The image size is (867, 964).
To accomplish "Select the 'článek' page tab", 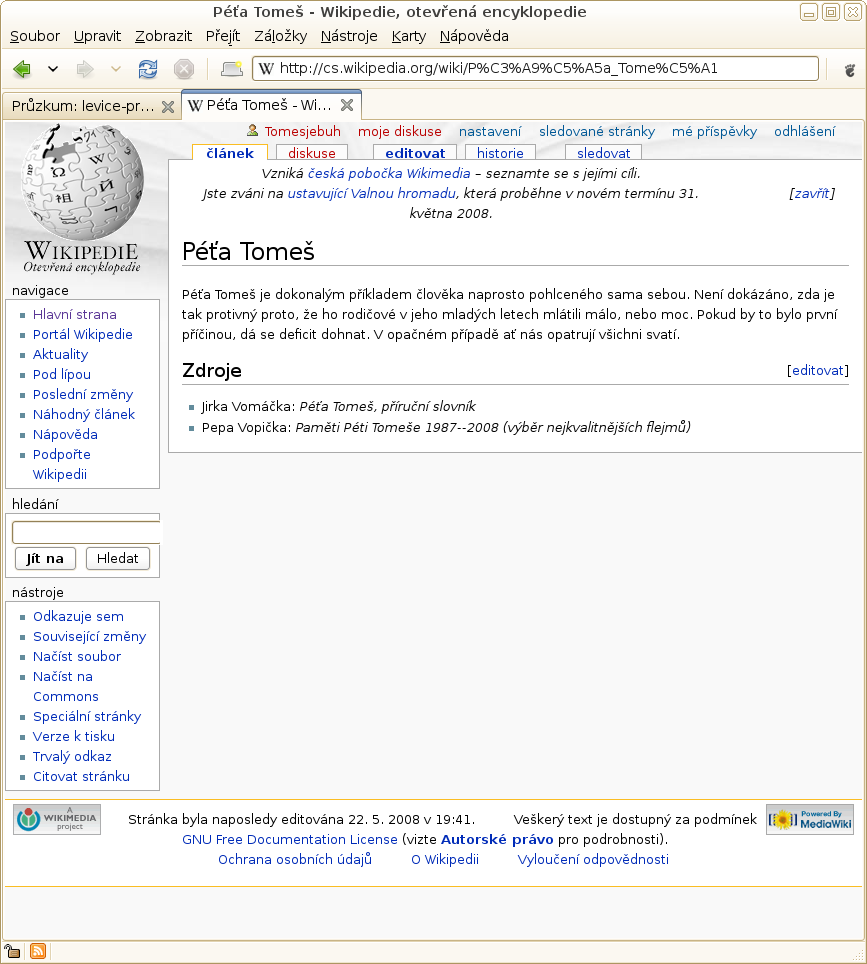I will coord(230,153).
